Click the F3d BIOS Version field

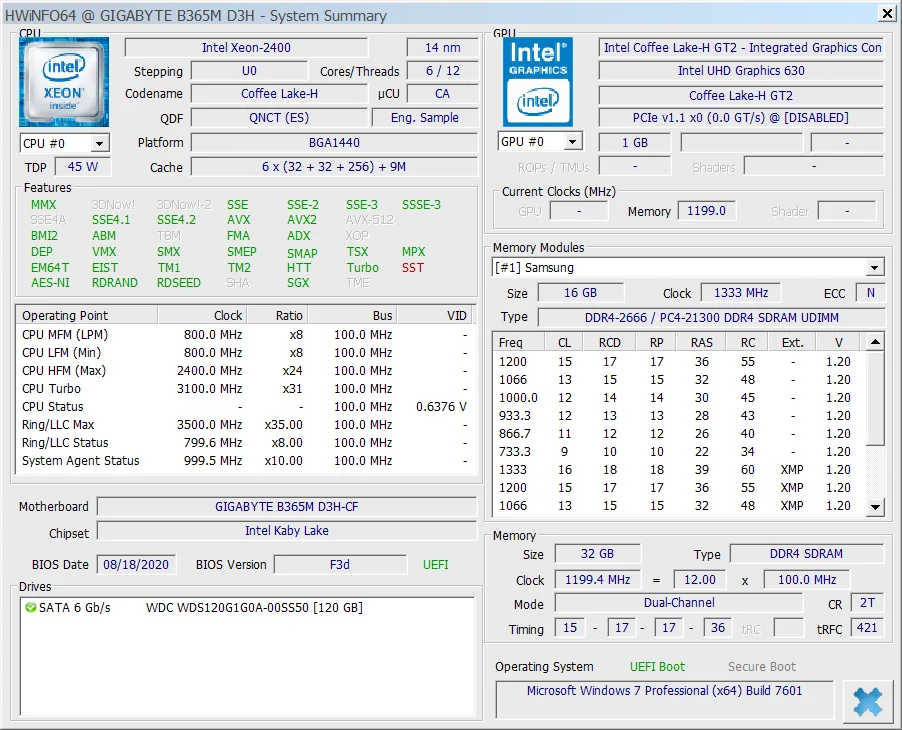pyautogui.click(x=340, y=565)
